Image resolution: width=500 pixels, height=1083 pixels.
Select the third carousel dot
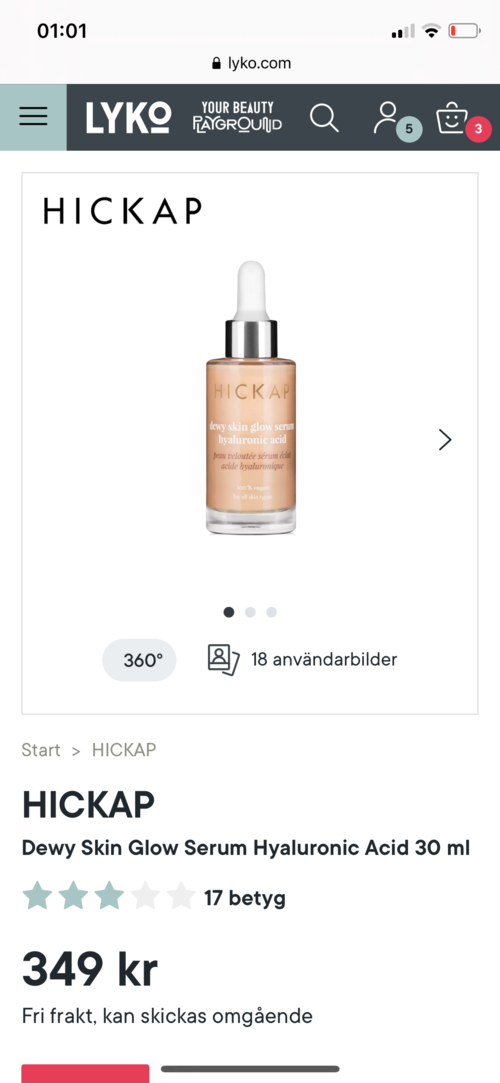(271, 612)
